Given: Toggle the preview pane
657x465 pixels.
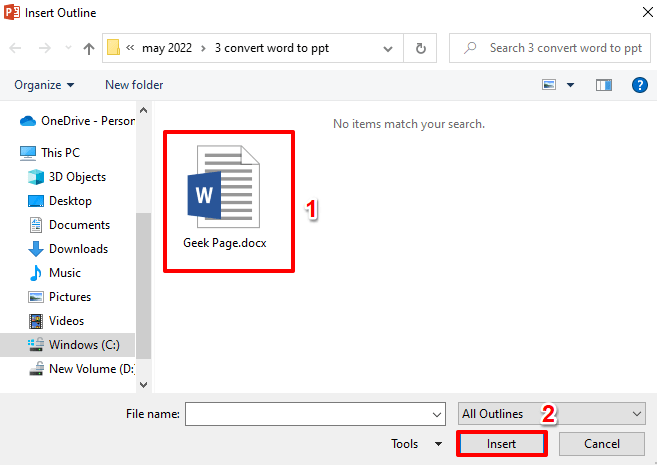Looking at the screenshot, I should point(604,85).
